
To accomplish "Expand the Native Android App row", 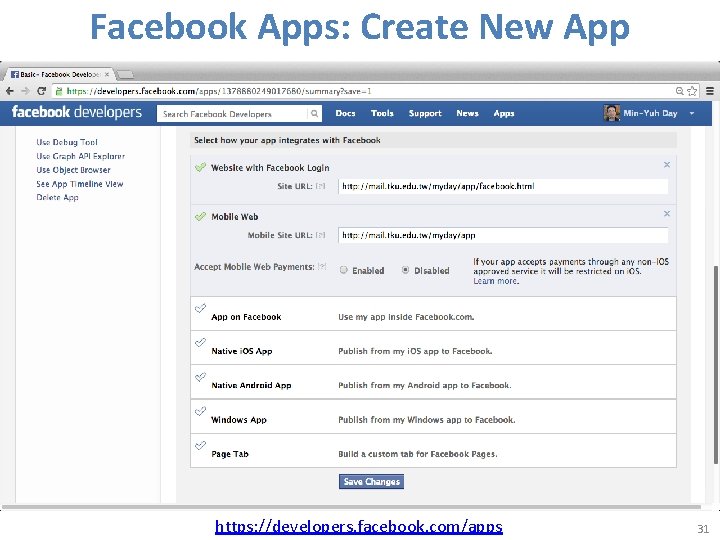I will (x=433, y=382).
